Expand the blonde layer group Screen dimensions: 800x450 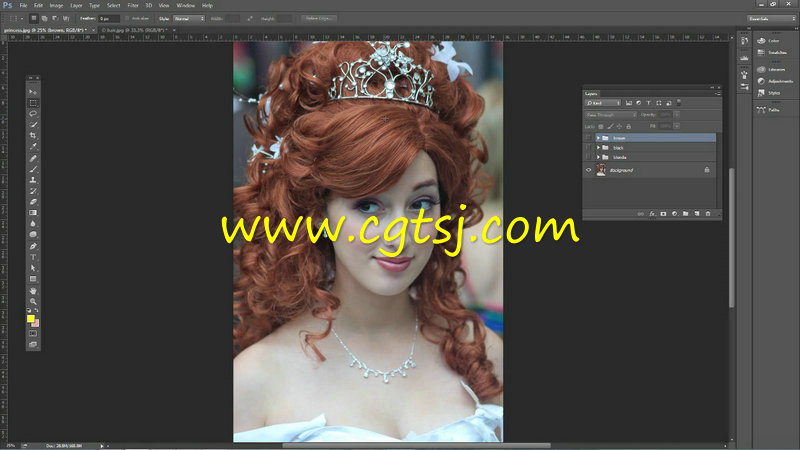click(598, 157)
